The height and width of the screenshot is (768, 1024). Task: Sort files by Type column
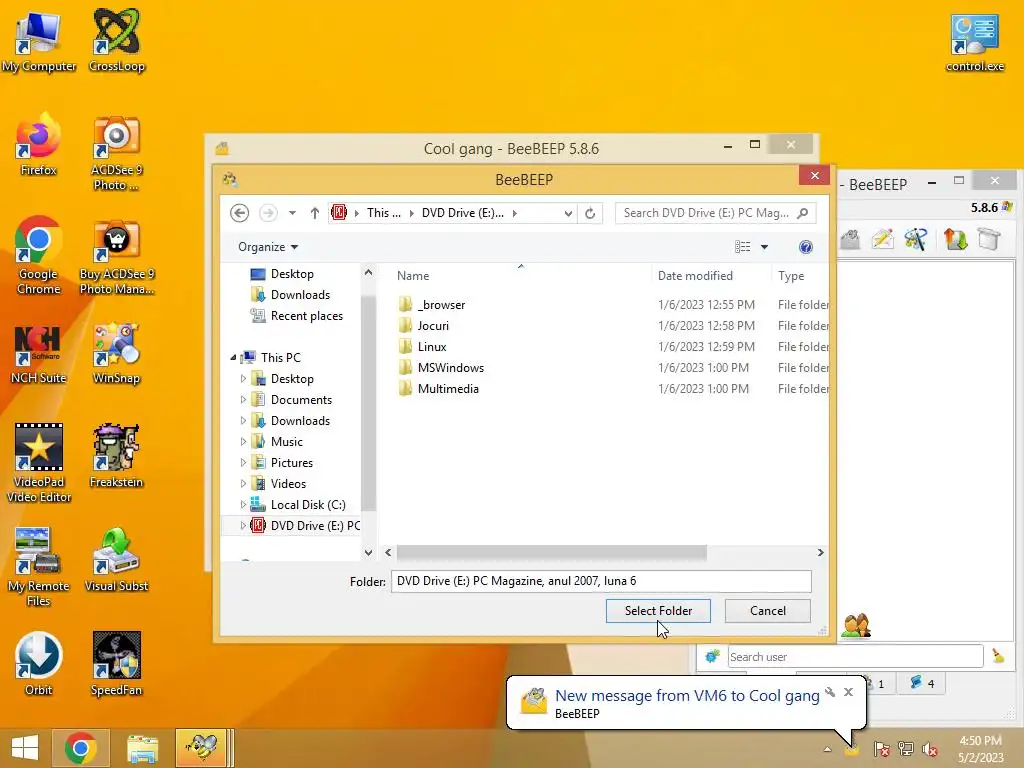791,276
